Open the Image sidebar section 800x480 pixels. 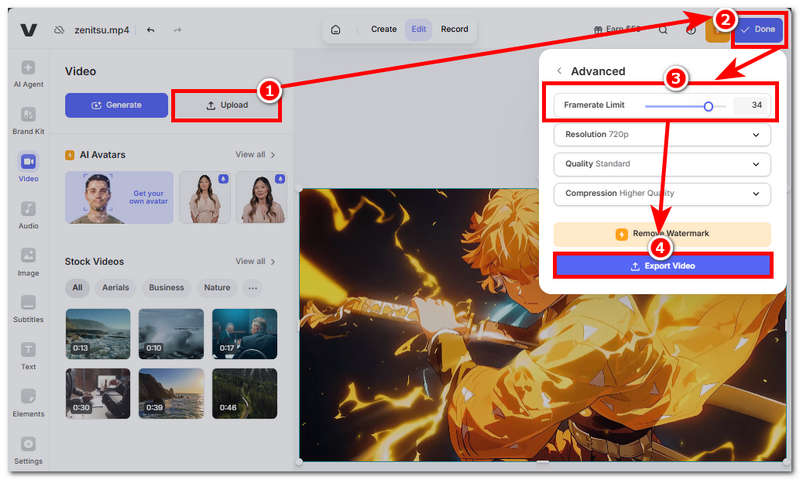pyautogui.click(x=29, y=263)
